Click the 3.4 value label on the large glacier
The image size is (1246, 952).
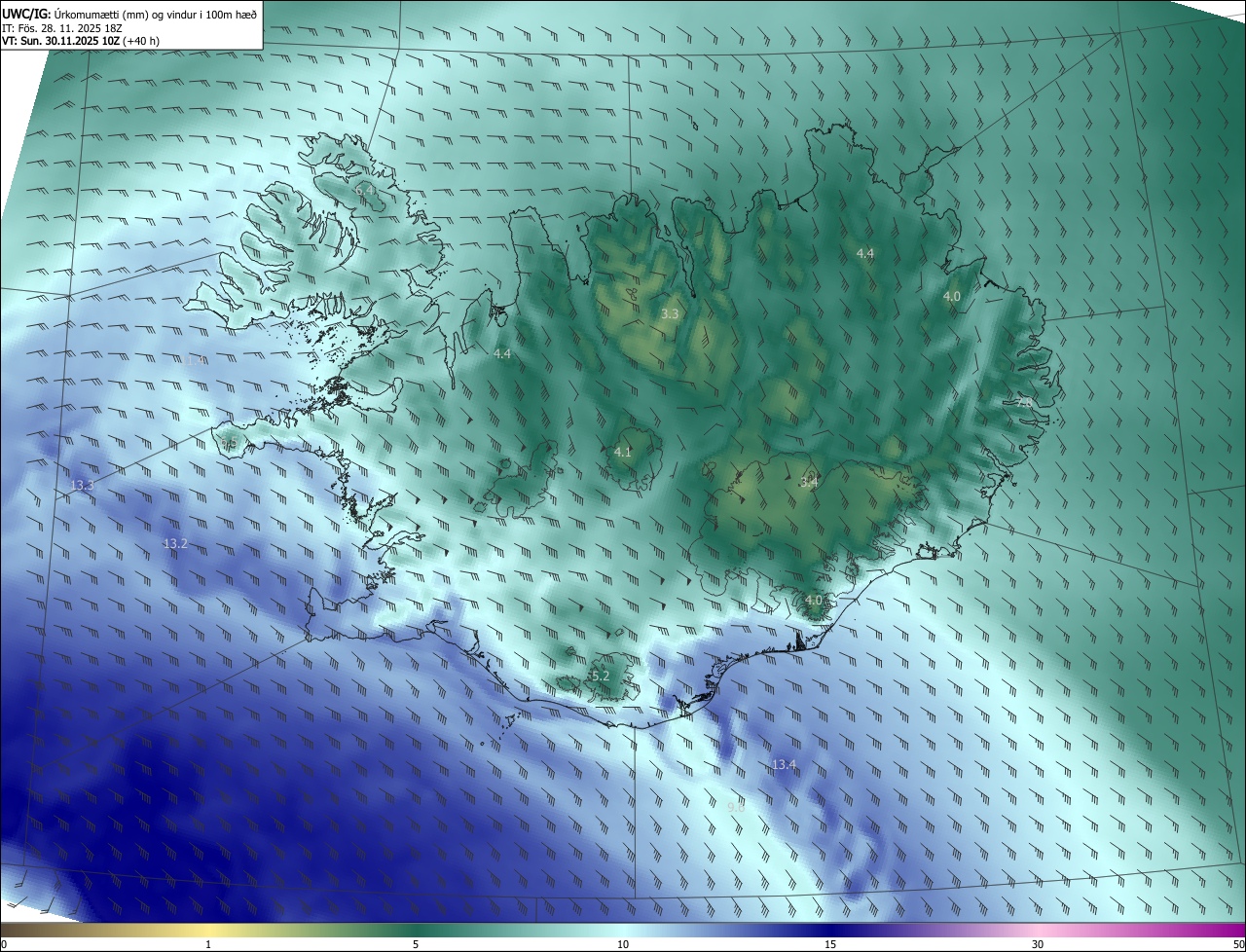809,481
